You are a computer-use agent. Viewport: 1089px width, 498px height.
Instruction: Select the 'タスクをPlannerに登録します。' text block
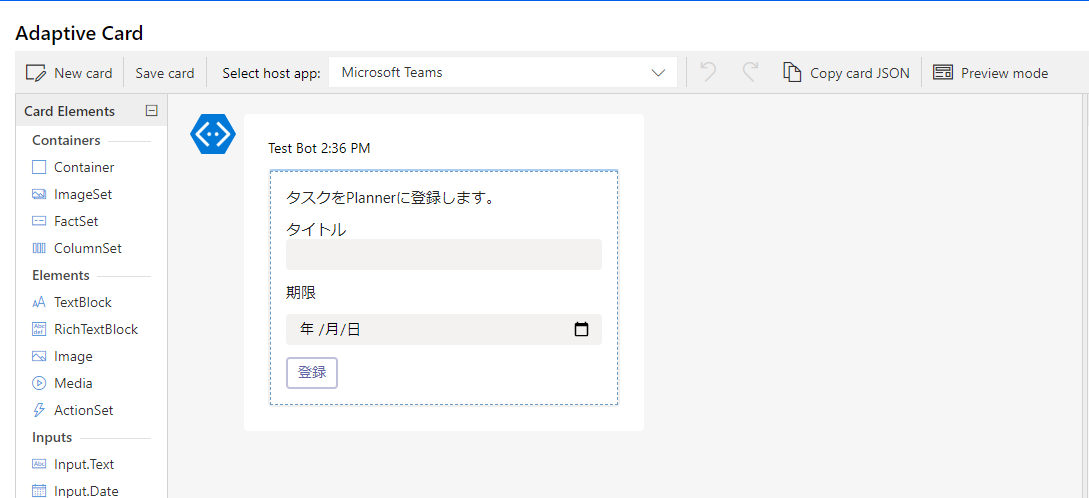[x=390, y=198]
